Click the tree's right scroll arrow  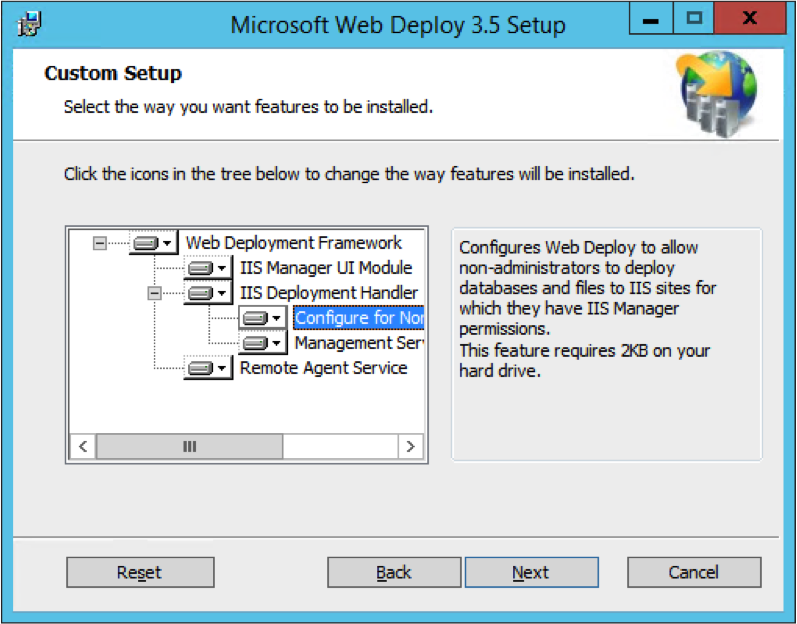pos(411,447)
